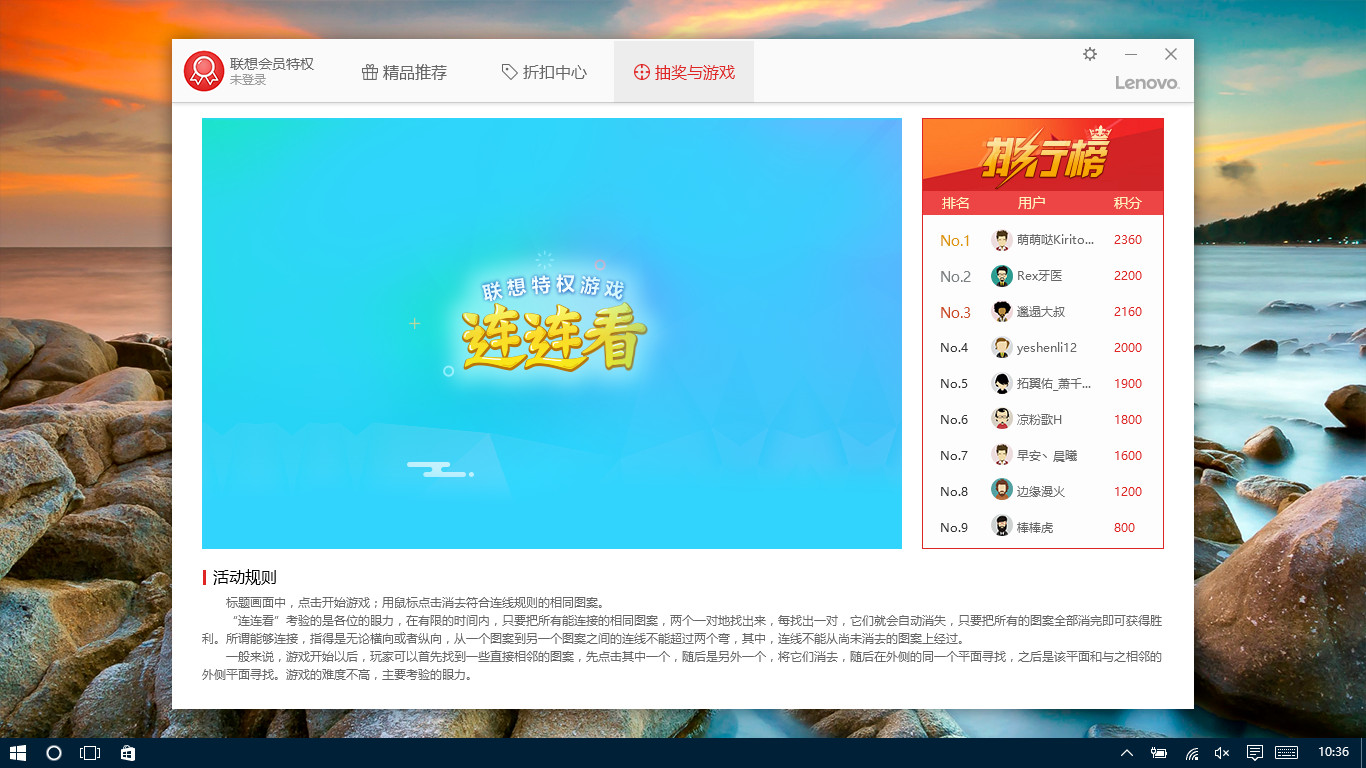Screen dimensions: 1366x768
Task: Click the battery power icon in tray
Action: pyautogui.click(x=1159, y=753)
